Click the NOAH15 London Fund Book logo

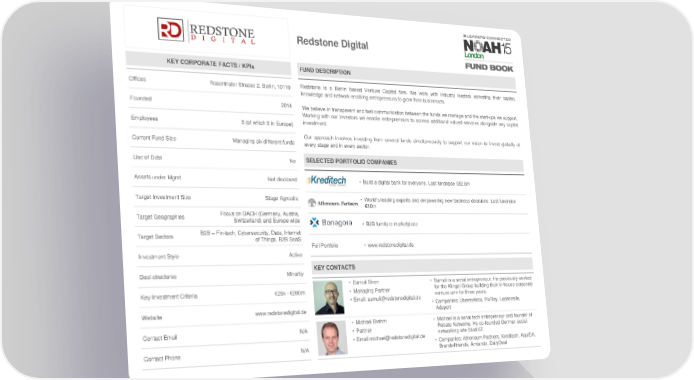coord(488,53)
